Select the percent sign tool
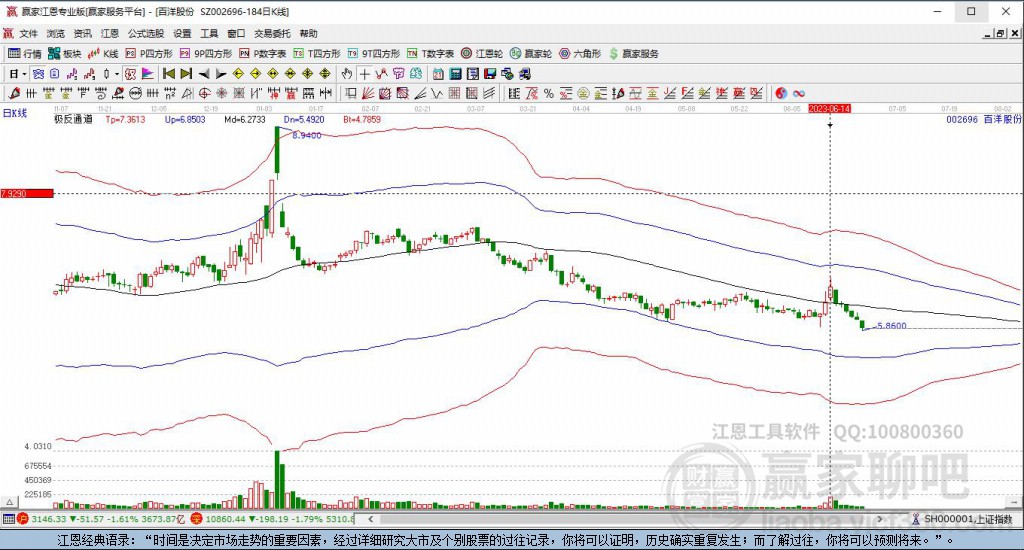Screen dimensions: 1024x550 (549, 93)
